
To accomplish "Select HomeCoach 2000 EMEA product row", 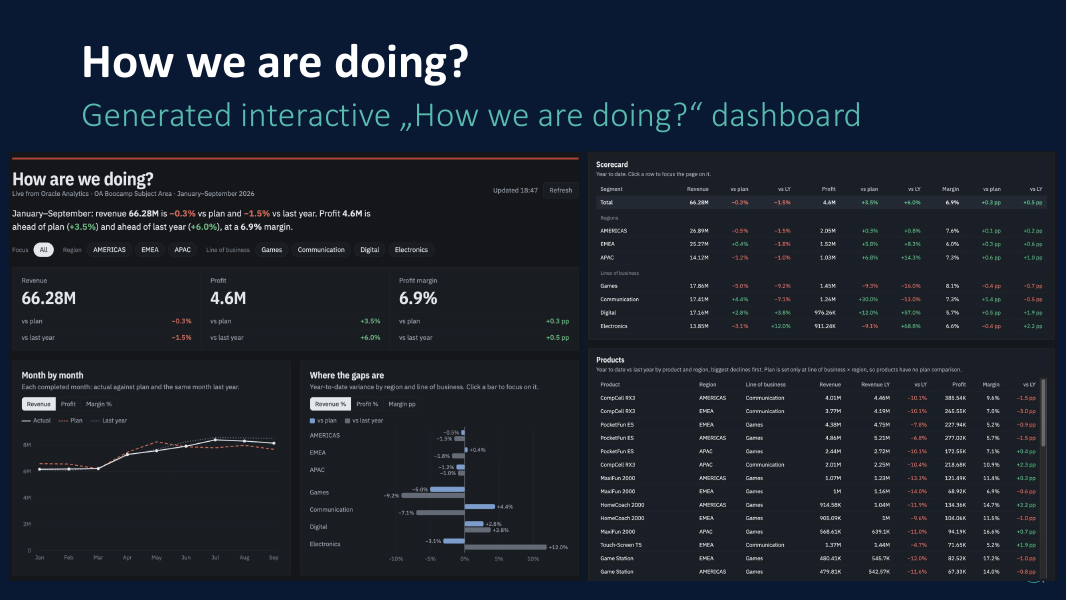I will [x=818, y=518].
